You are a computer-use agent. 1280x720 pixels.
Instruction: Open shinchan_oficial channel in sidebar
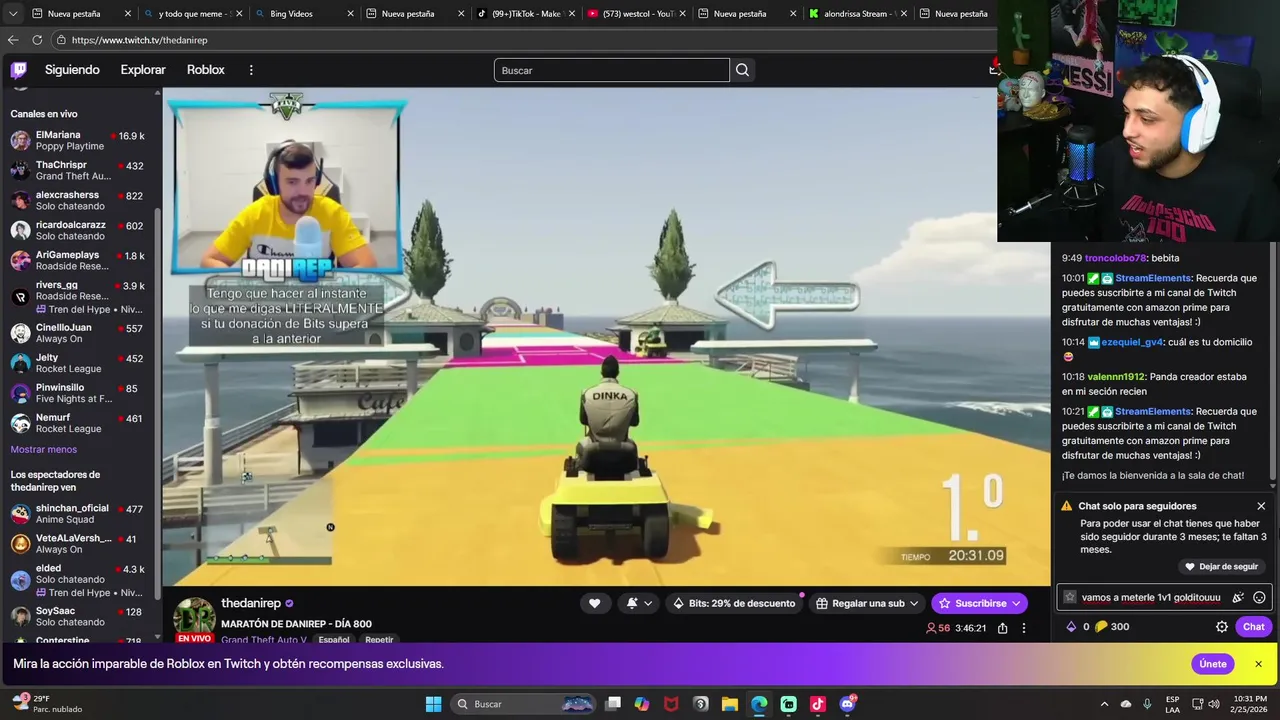tap(78, 514)
